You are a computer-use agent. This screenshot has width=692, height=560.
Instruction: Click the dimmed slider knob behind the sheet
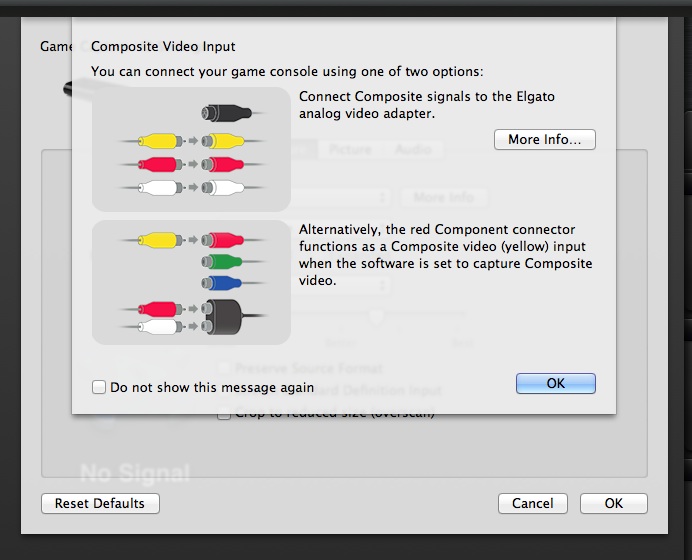pyautogui.click(x=377, y=317)
